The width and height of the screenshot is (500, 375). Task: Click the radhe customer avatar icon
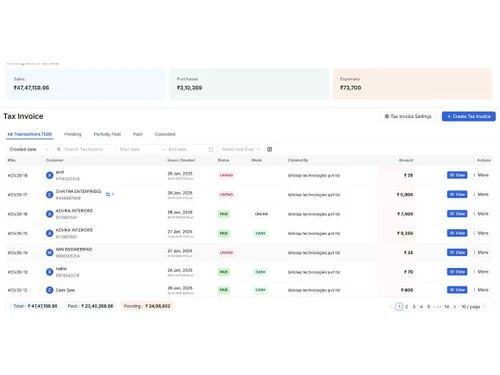pyautogui.click(x=50, y=272)
